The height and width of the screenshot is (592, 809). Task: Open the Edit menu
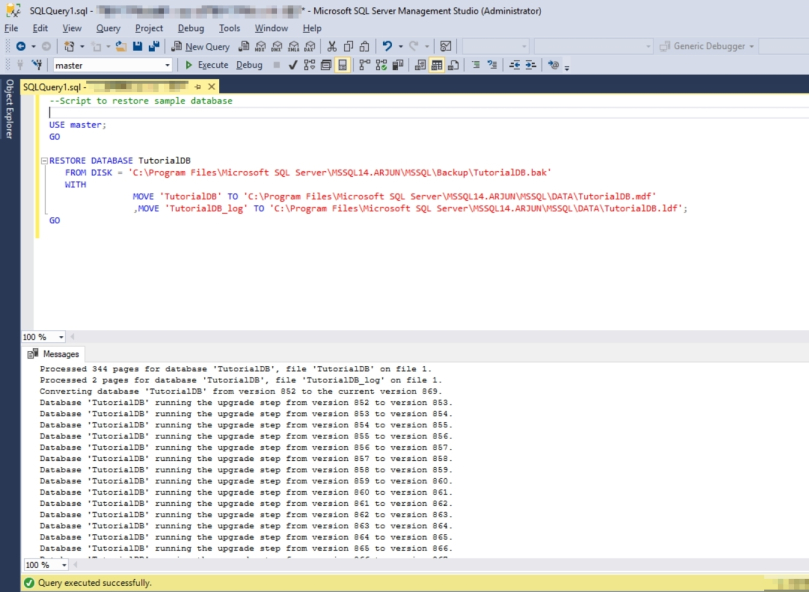tap(40, 28)
